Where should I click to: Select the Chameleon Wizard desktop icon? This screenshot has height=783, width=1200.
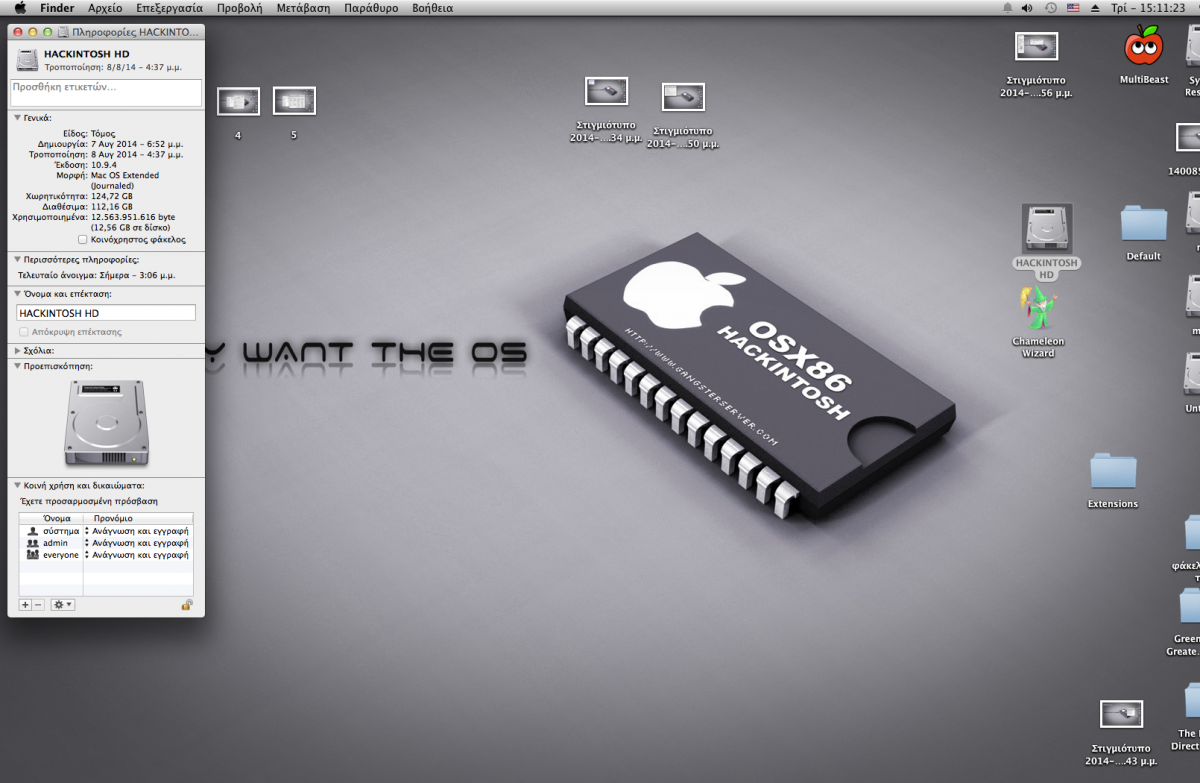tap(1038, 308)
